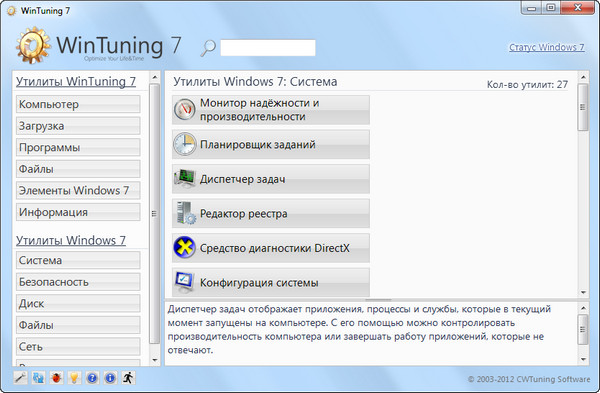600x393 pixels.
Task: Launch Планировщик заданий
Action: (x=271, y=144)
